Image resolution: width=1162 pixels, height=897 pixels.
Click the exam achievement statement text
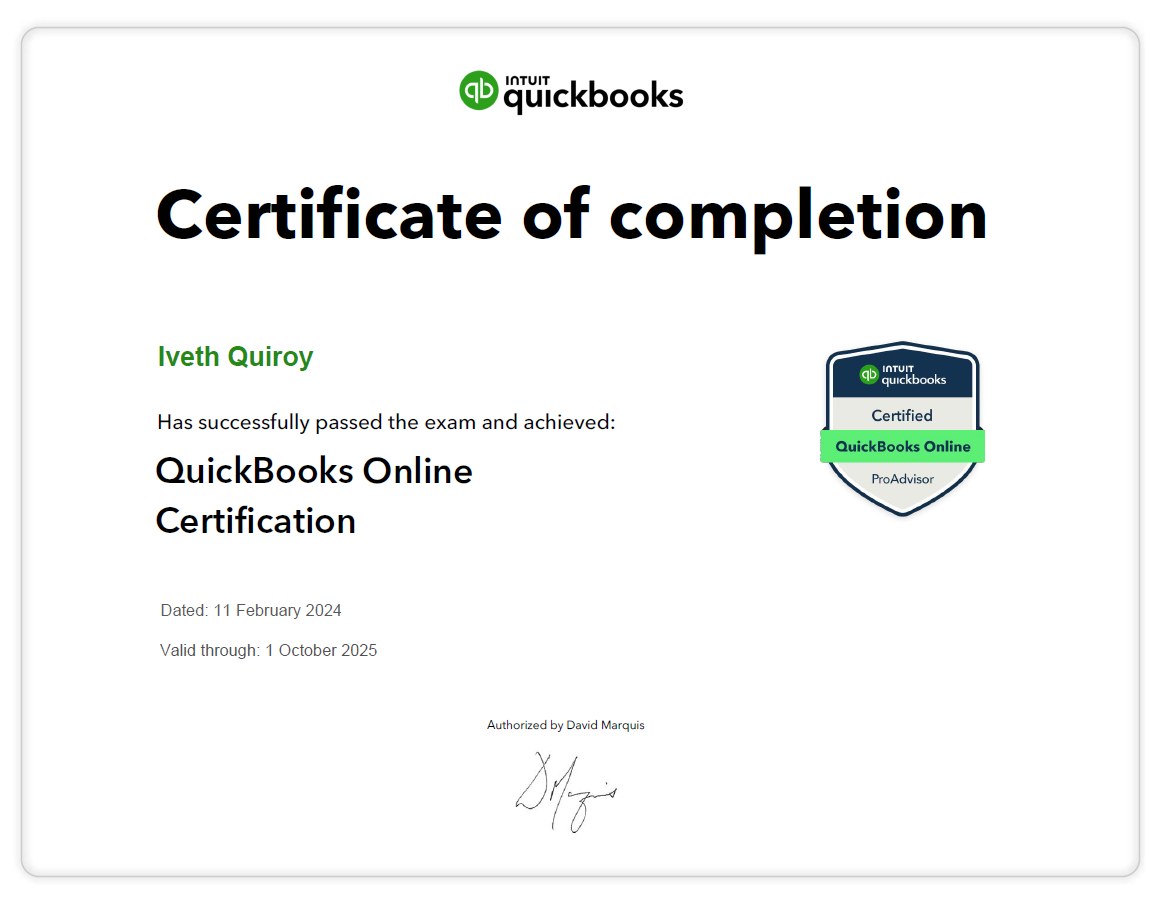pos(386,422)
